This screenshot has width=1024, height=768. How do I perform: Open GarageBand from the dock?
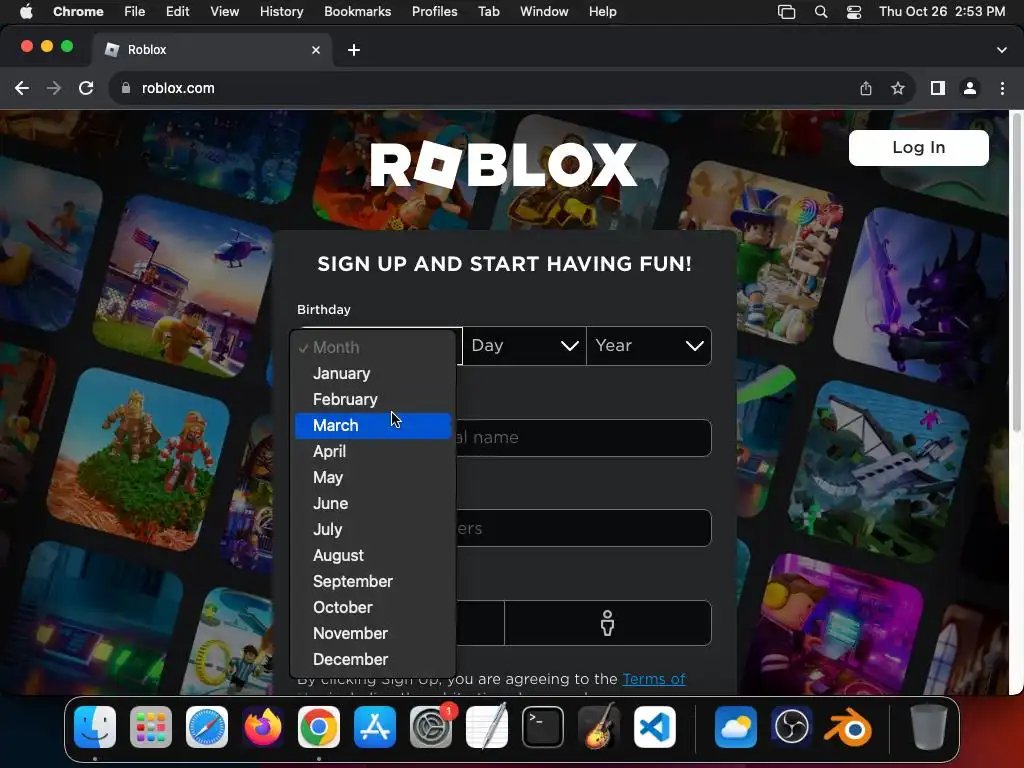[599, 727]
